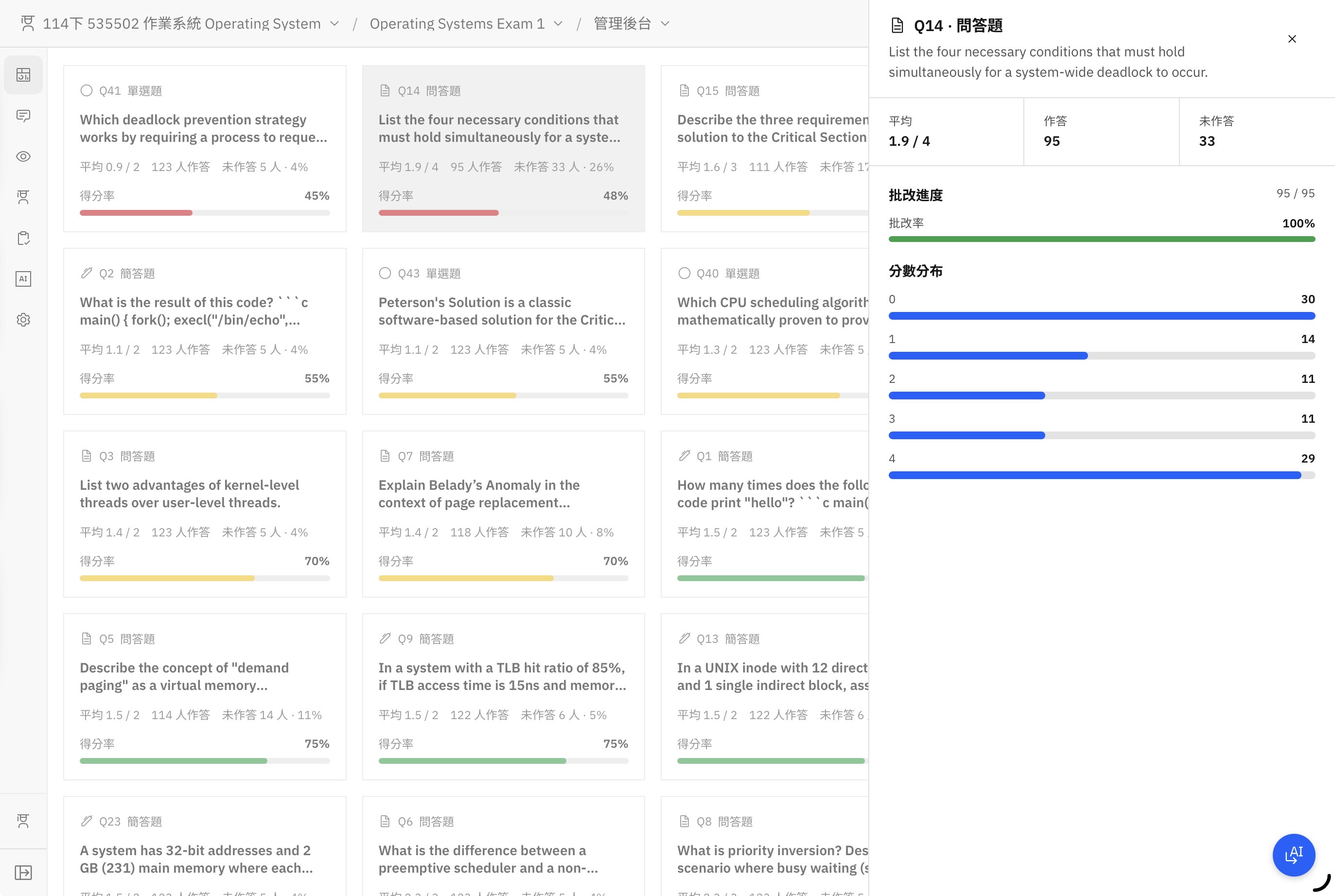Open the Q43 Peterson's Solution question card
This screenshot has width=1335, height=896.
(504, 331)
